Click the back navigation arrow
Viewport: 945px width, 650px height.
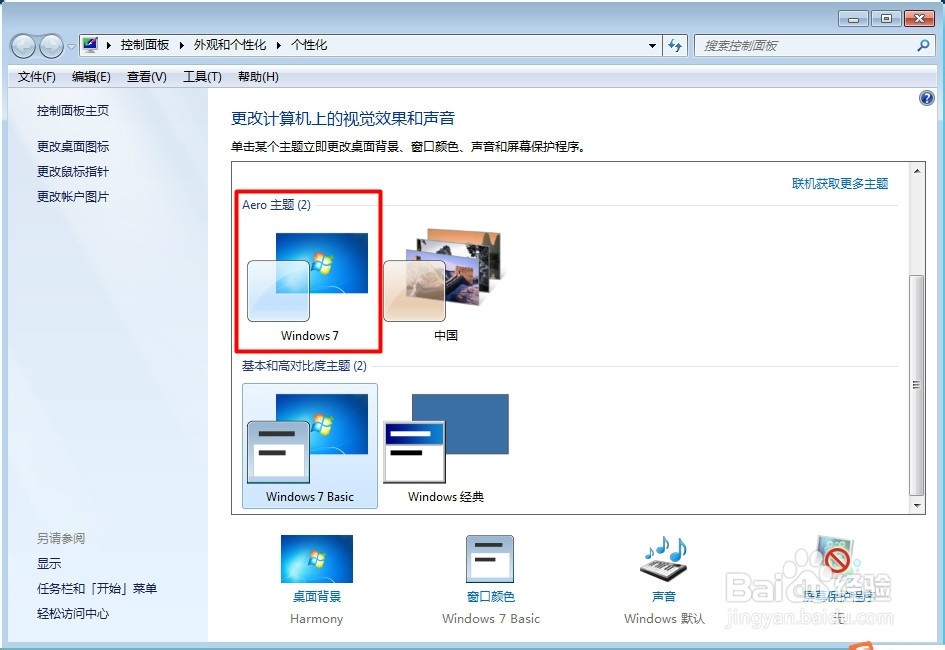[22, 45]
